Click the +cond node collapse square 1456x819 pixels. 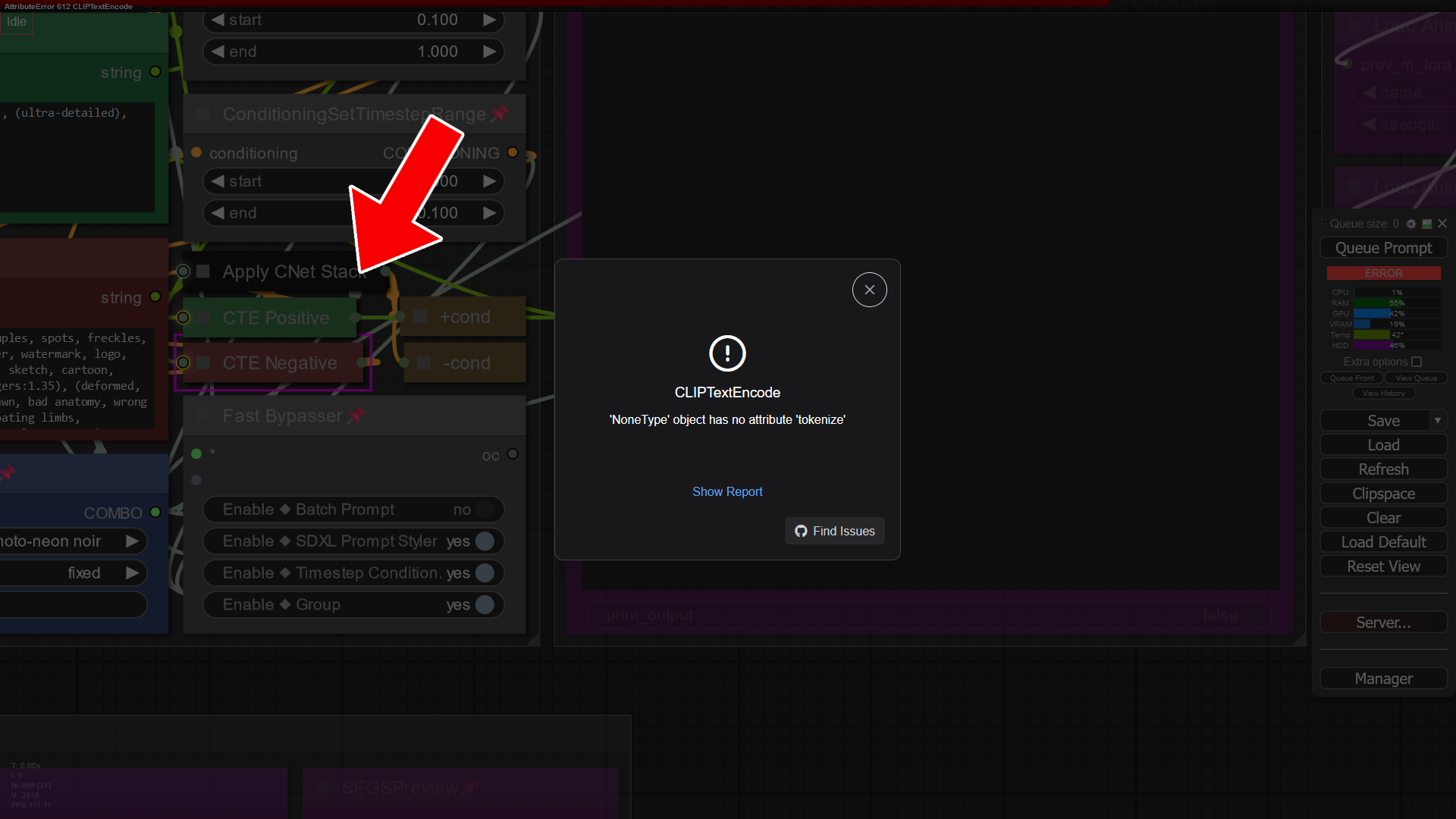[420, 317]
